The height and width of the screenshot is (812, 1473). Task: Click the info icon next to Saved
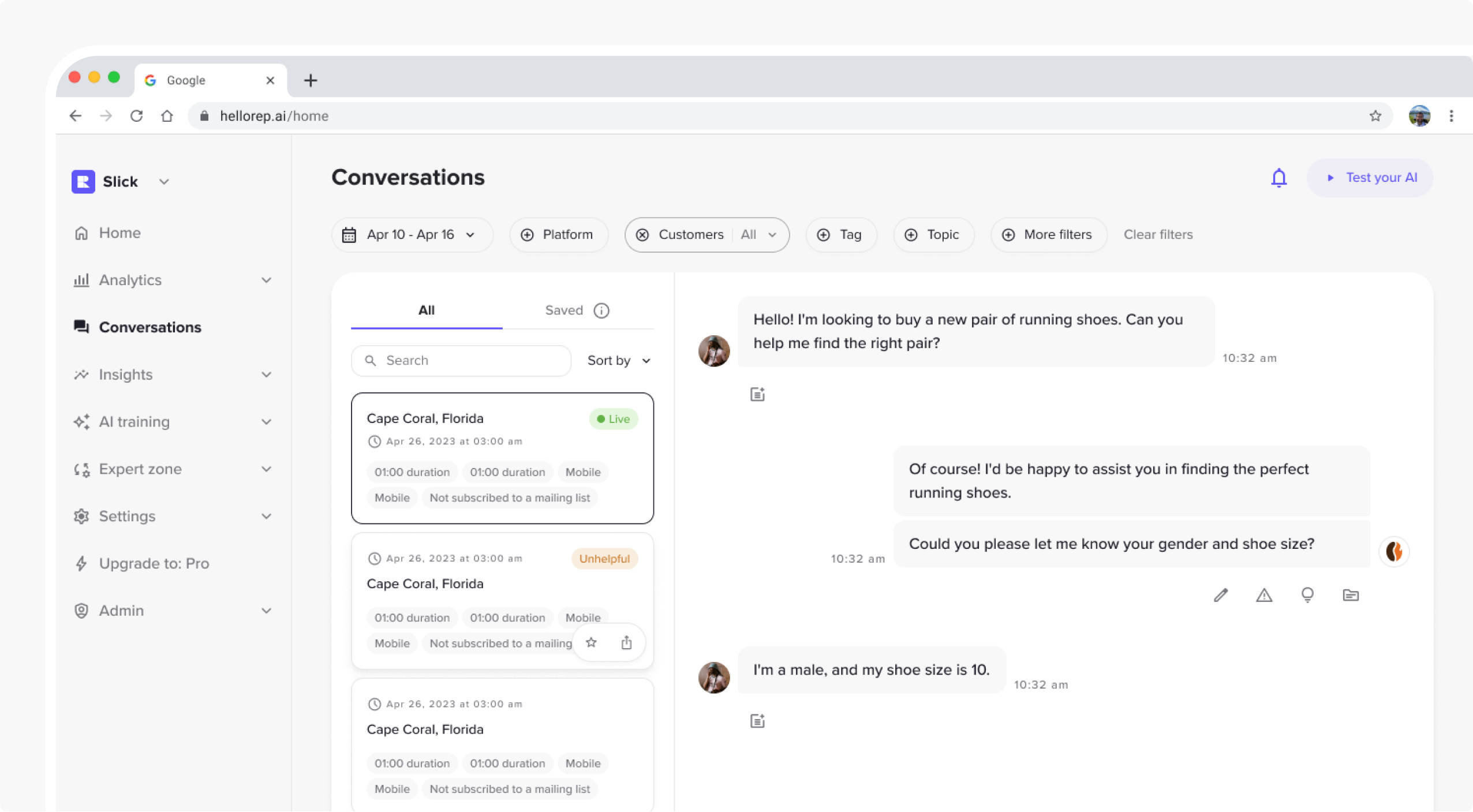[601, 310]
